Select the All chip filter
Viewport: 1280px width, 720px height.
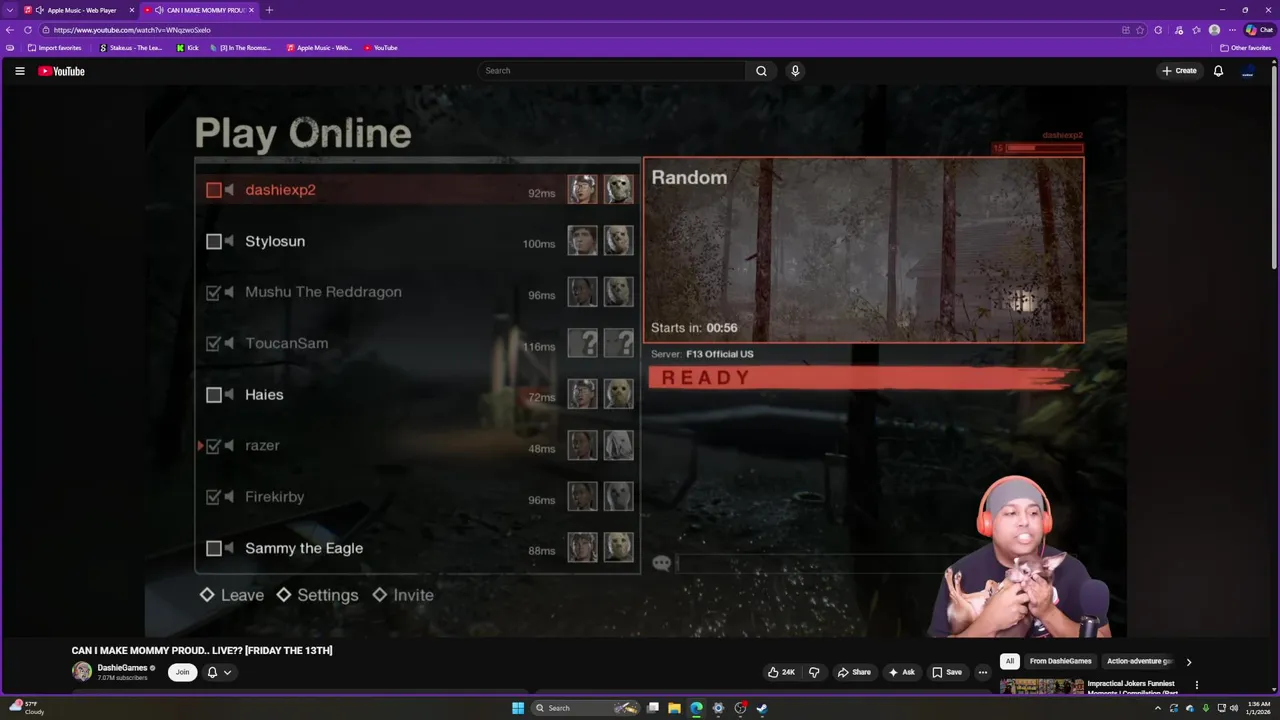pyautogui.click(x=1010, y=661)
